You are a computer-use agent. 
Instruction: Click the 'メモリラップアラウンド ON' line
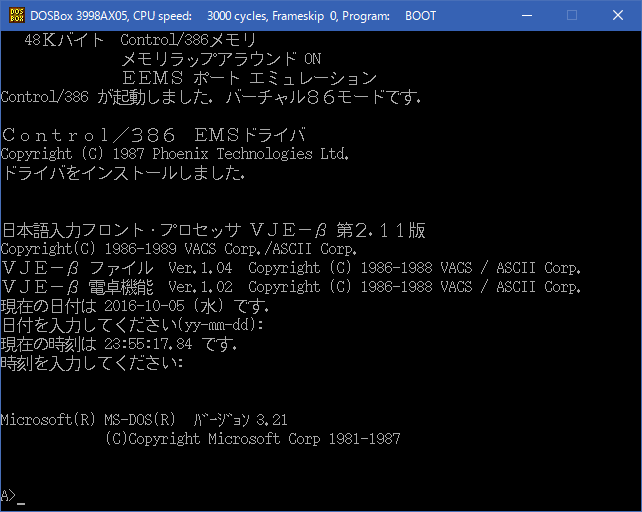(221, 59)
